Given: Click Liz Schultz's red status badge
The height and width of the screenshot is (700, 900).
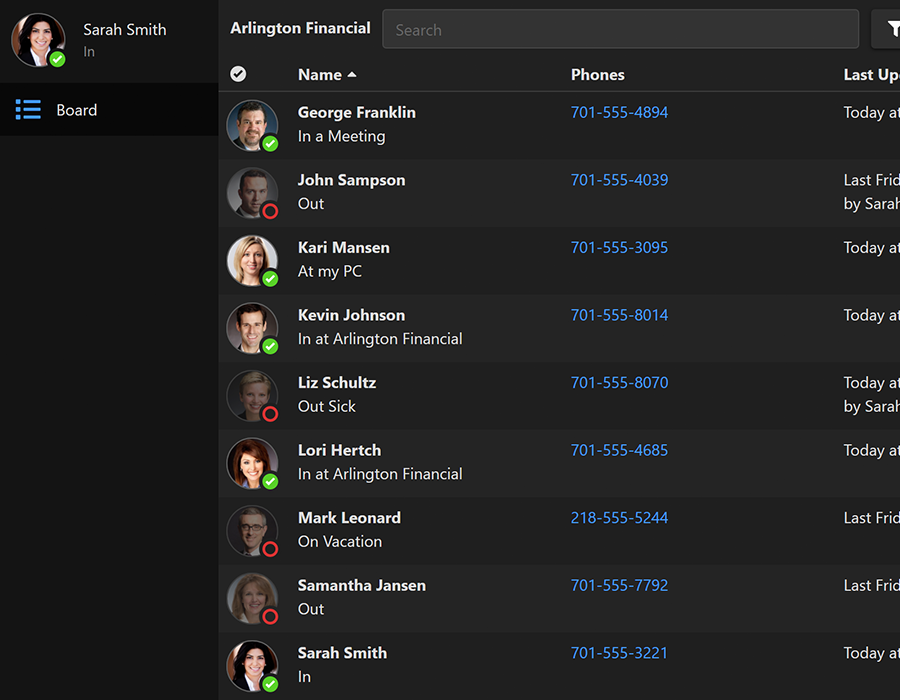Looking at the screenshot, I should coord(270,414).
